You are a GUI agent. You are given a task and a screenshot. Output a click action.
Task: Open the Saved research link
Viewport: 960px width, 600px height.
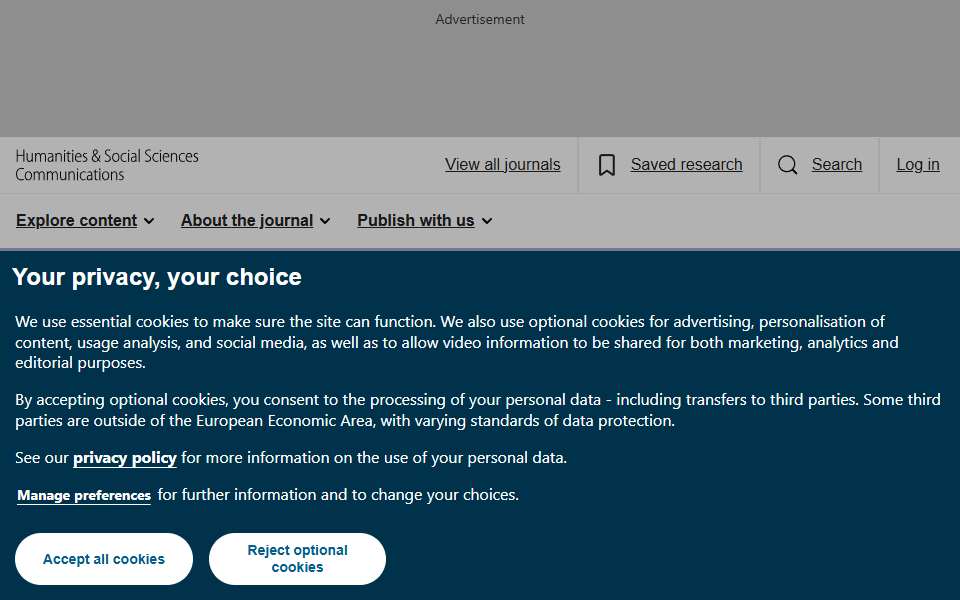686,165
